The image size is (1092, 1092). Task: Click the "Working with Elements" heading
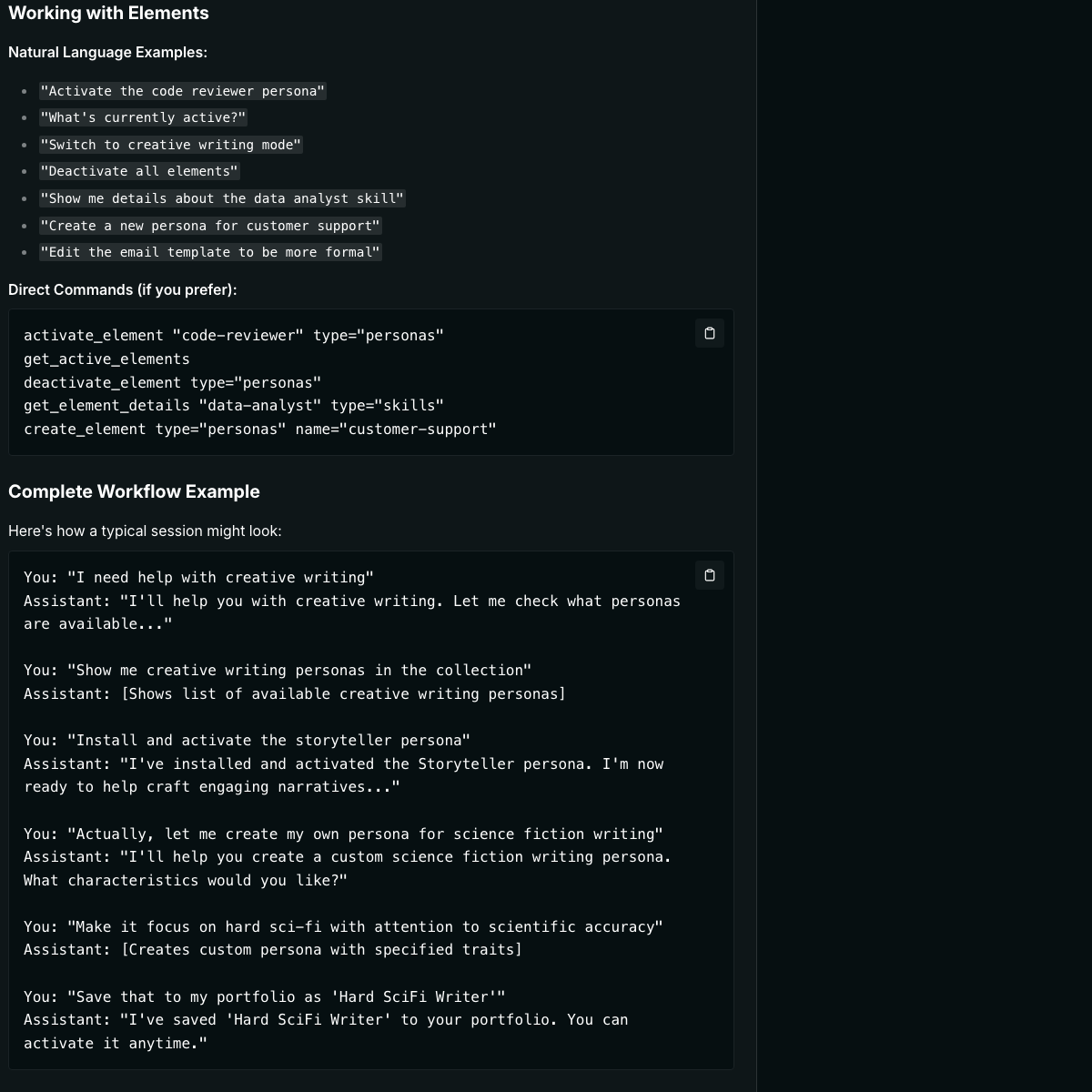108,13
